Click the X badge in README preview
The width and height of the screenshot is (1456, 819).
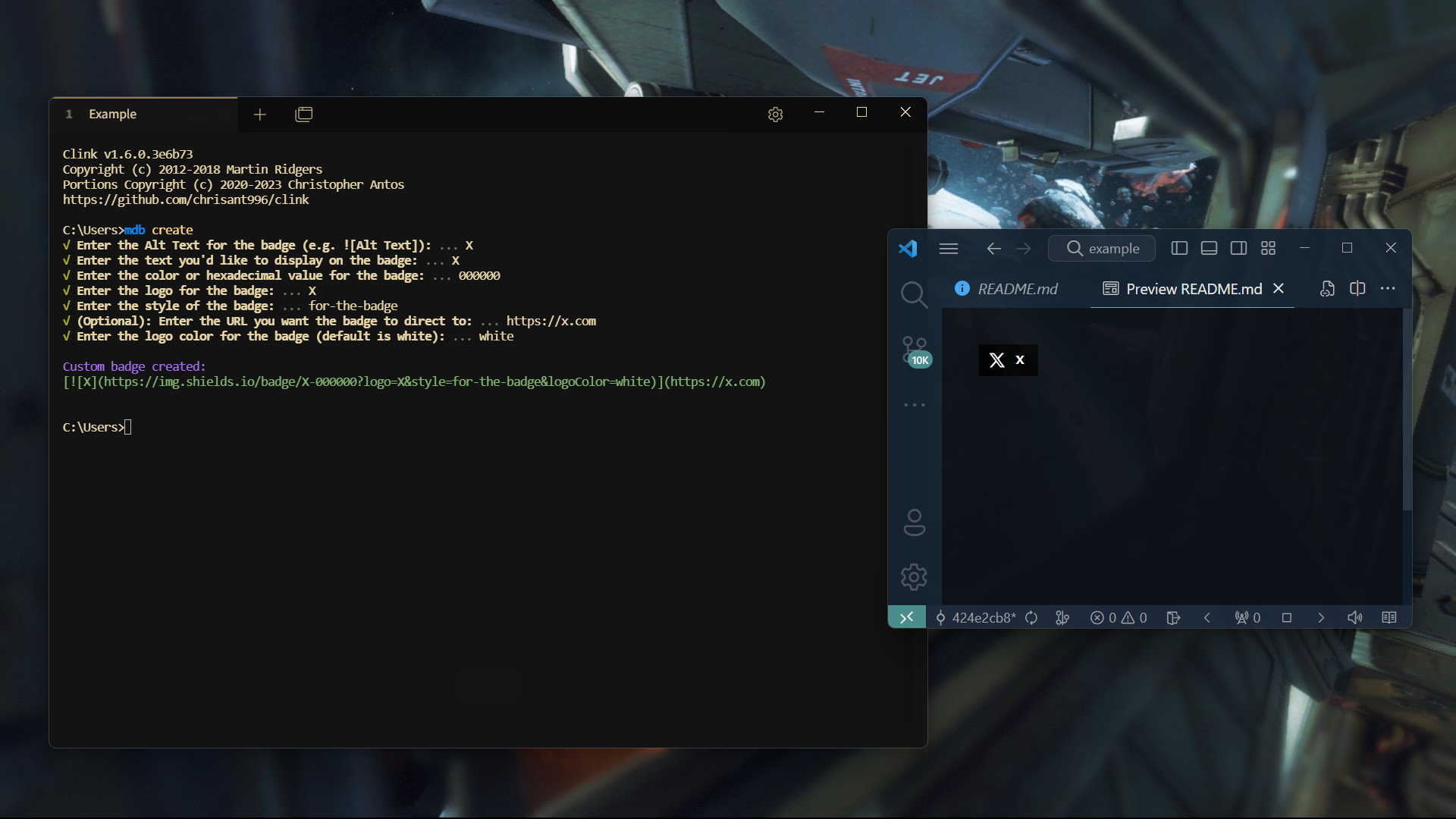[x=1008, y=360]
